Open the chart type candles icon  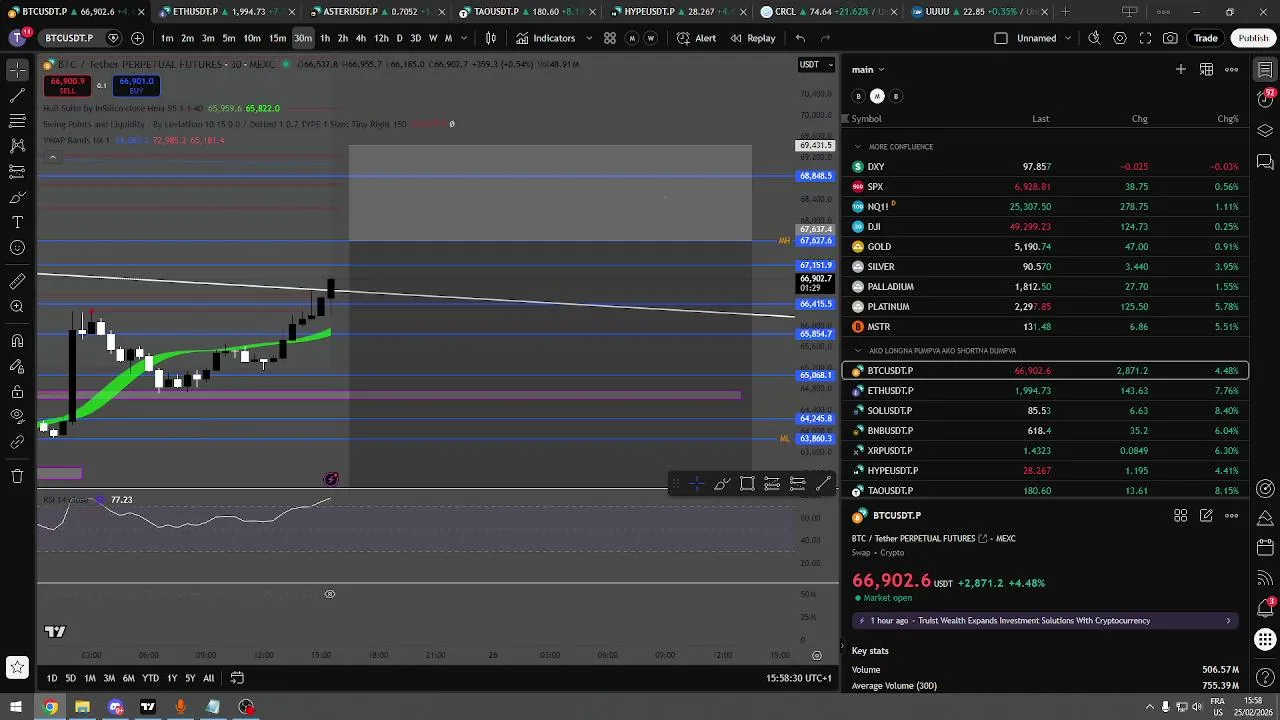[x=491, y=38]
